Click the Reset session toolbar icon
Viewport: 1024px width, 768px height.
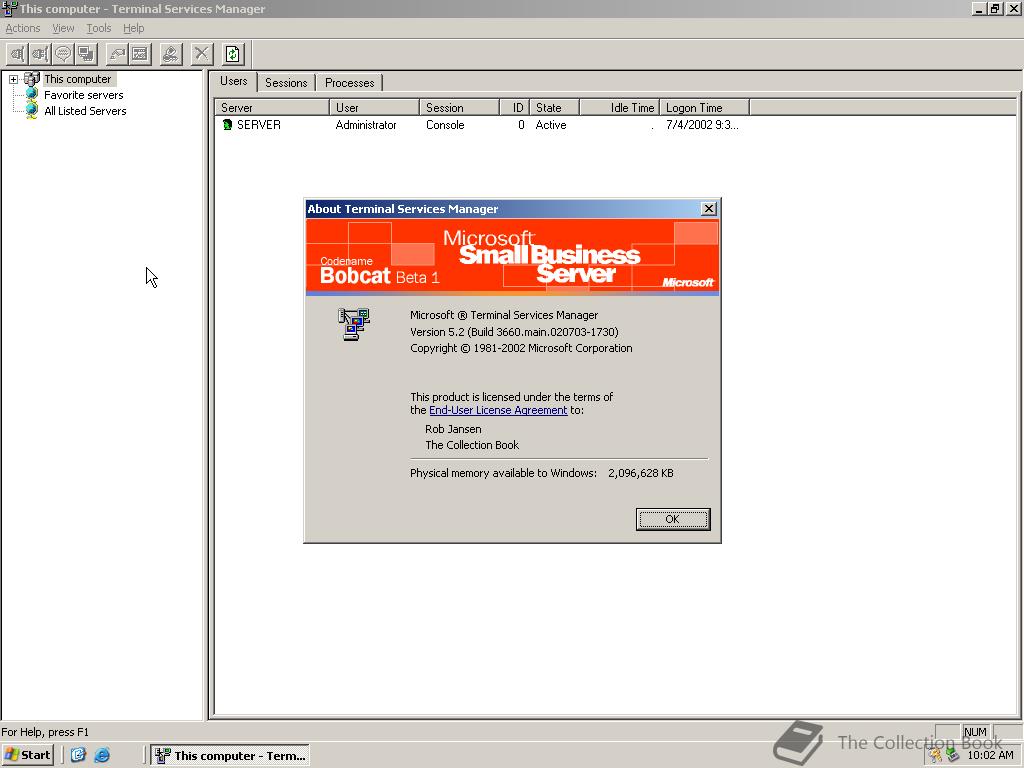(x=118, y=54)
